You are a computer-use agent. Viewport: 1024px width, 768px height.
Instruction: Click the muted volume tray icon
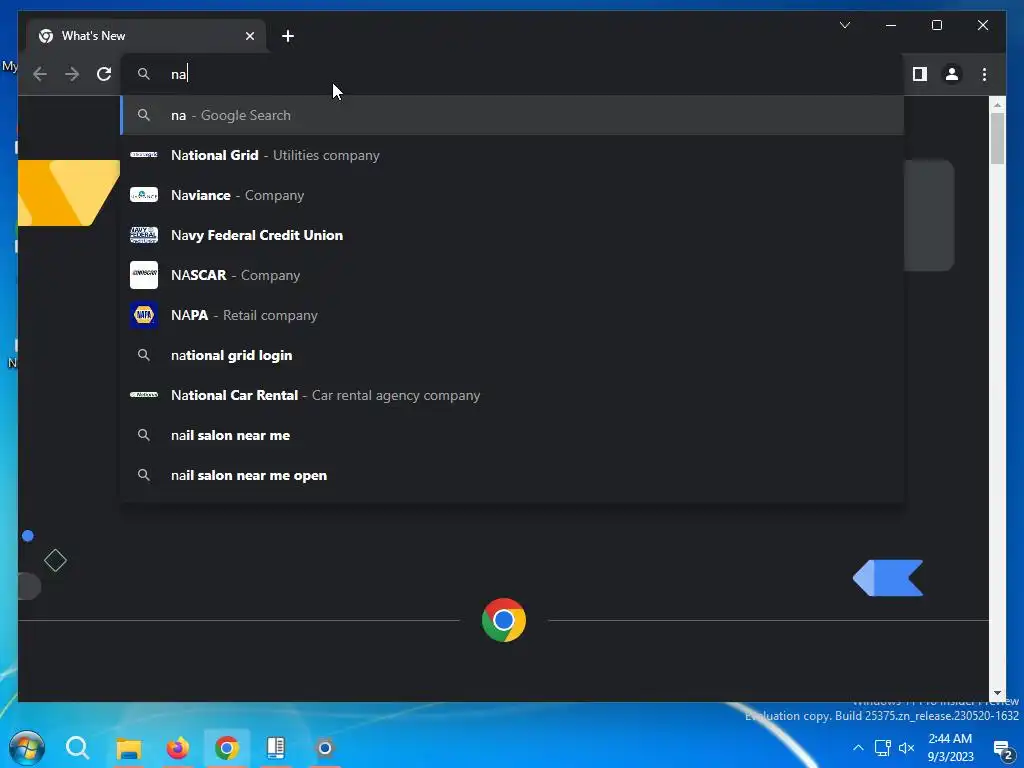[x=906, y=748]
